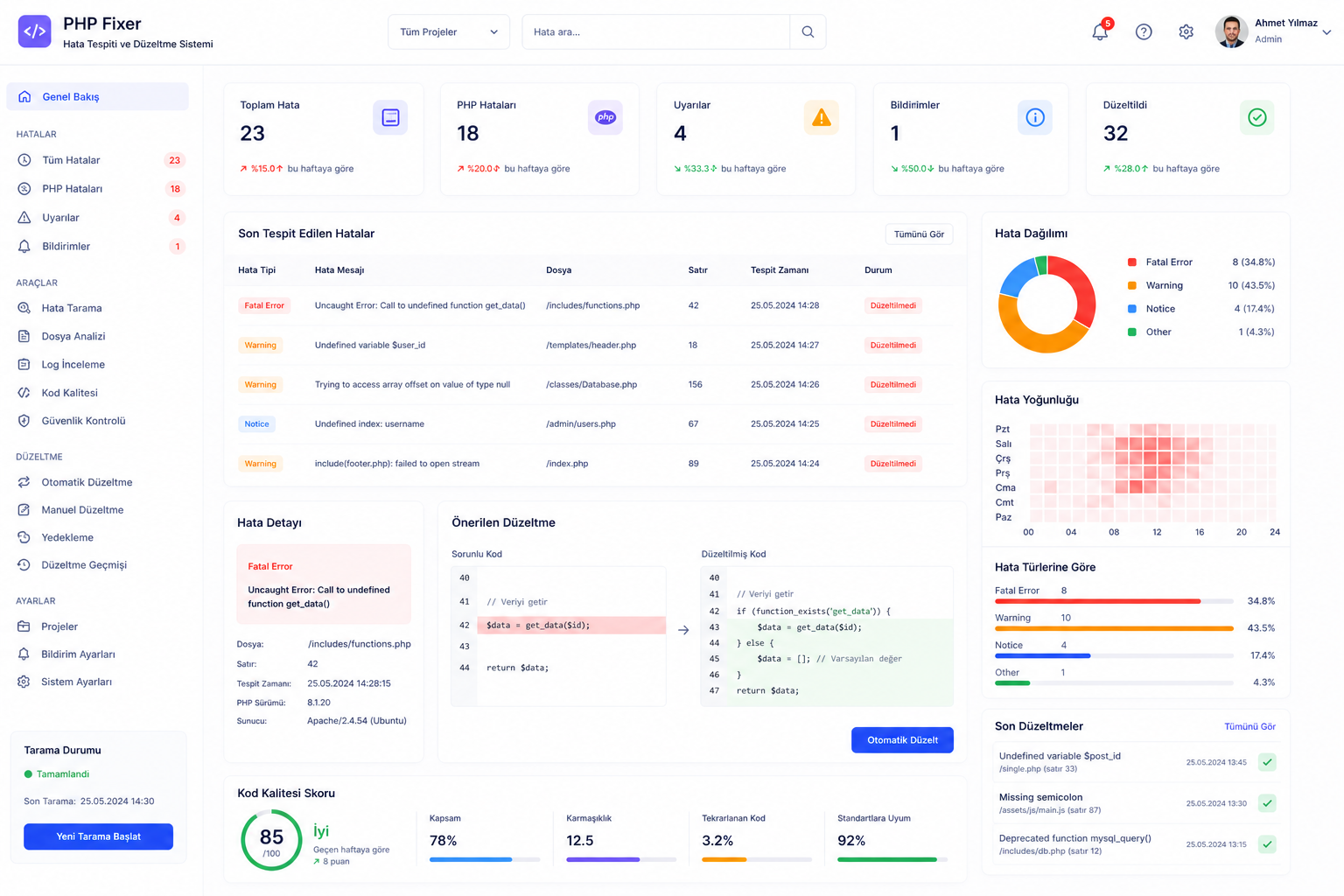
Task: Click the check mark beside Deprecated function mysql_query()
Action: click(x=1267, y=844)
